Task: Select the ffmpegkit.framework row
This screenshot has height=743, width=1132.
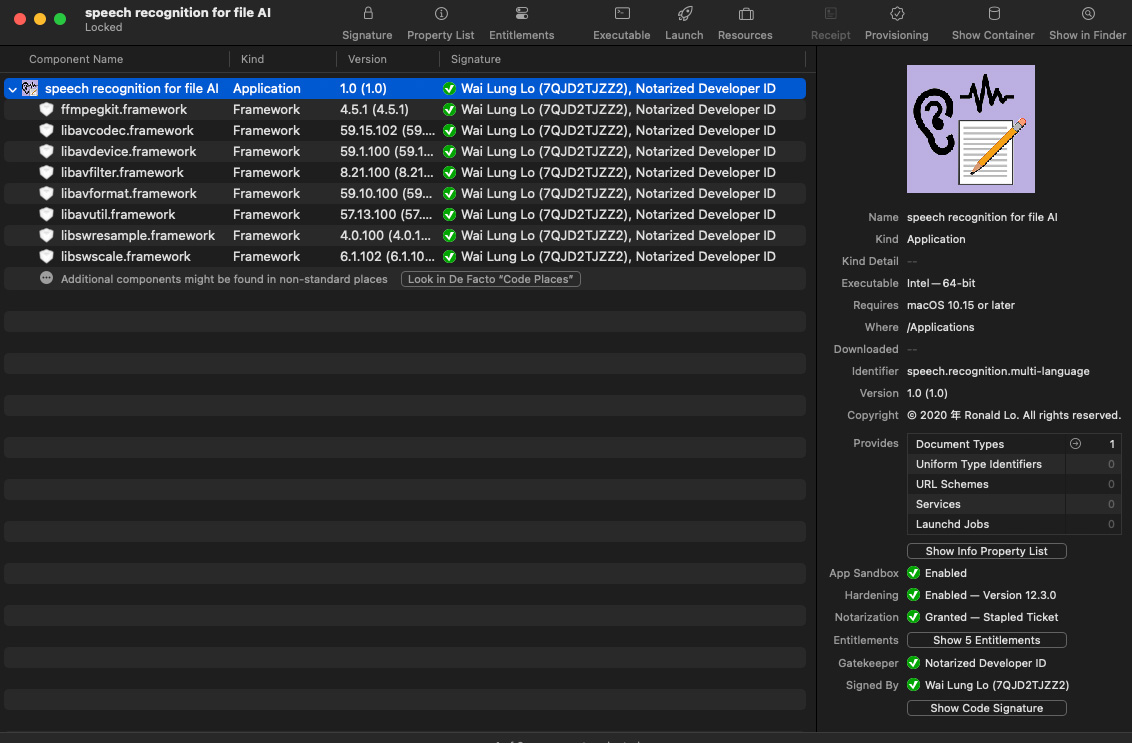Action: coord(405,110)
